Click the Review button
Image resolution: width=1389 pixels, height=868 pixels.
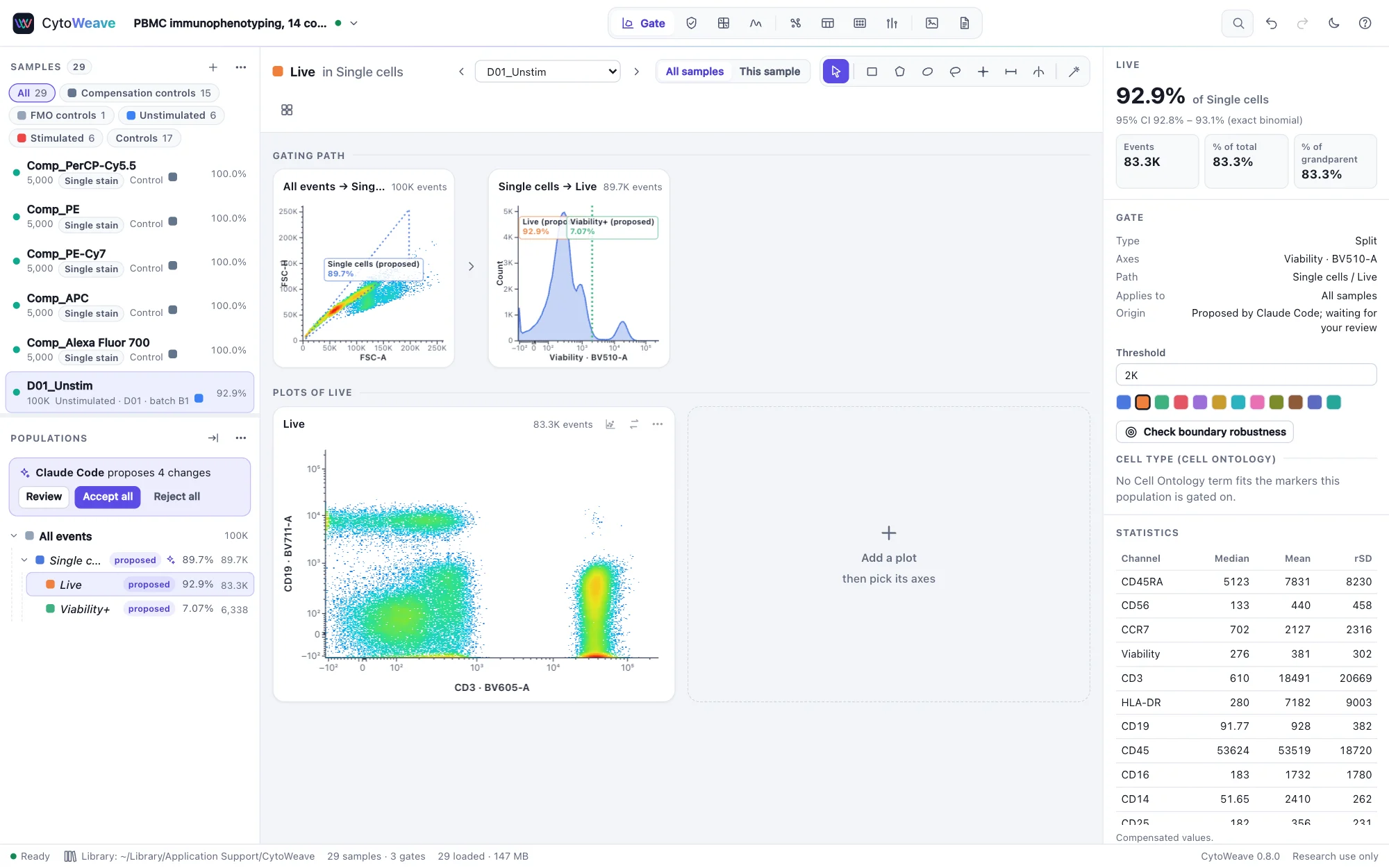[44, 496]
